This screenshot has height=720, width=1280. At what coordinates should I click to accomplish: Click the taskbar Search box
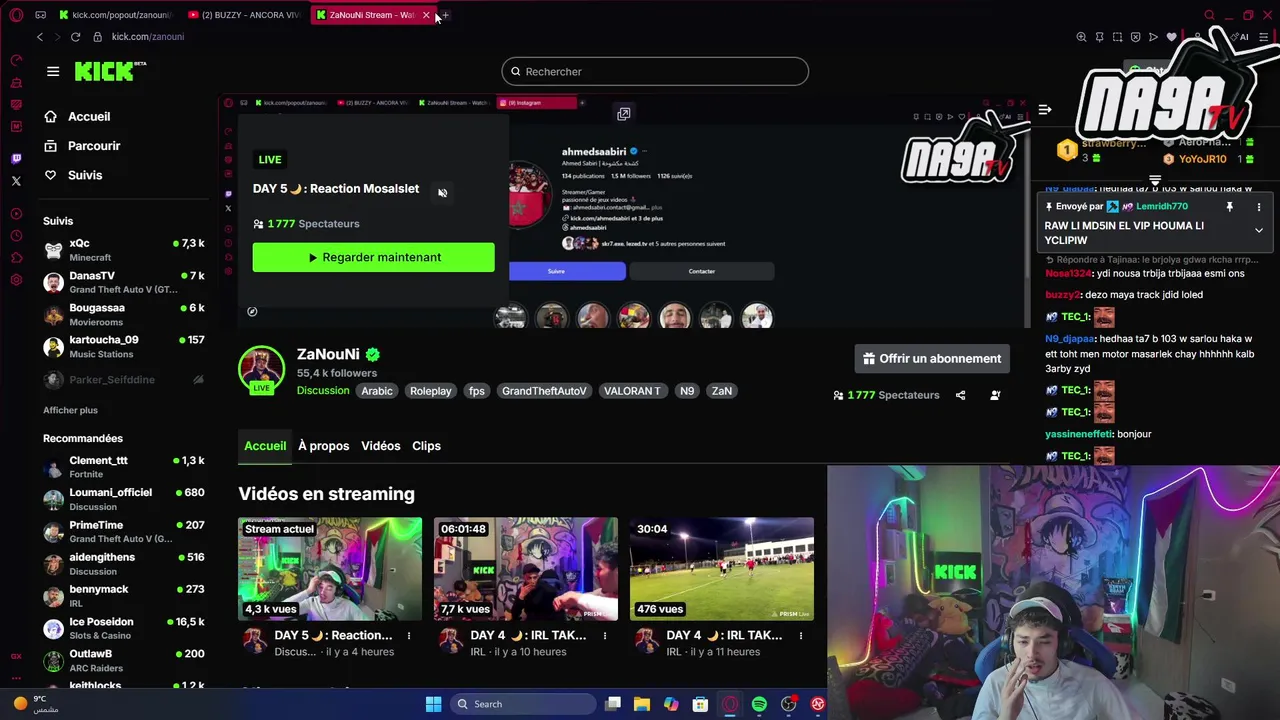point(522,704)
